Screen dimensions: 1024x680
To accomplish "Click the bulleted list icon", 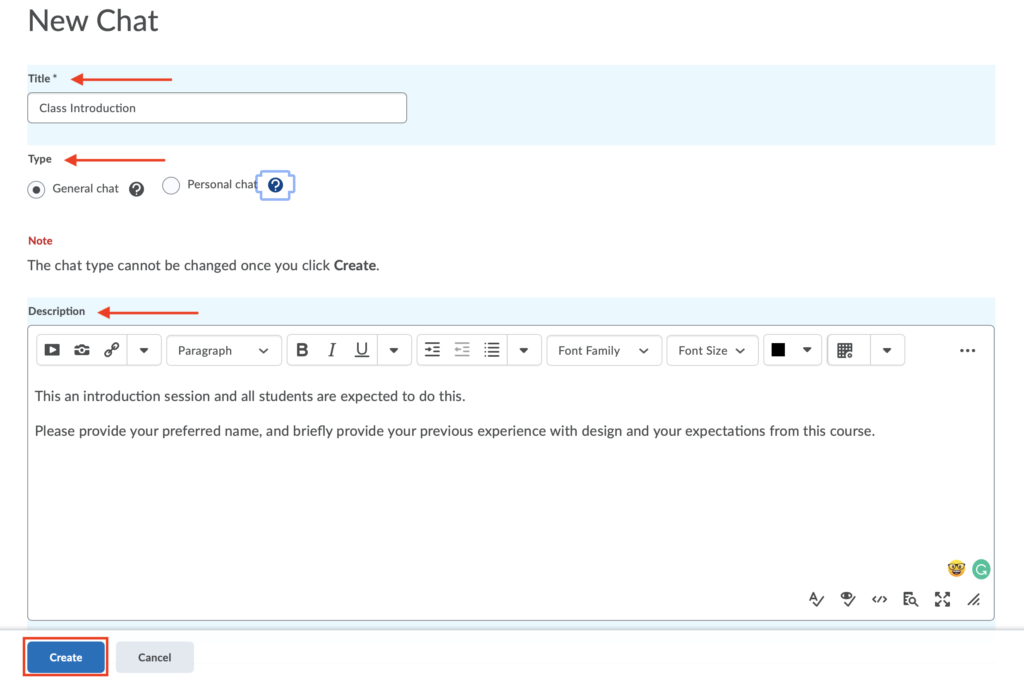I will point(492,350).
